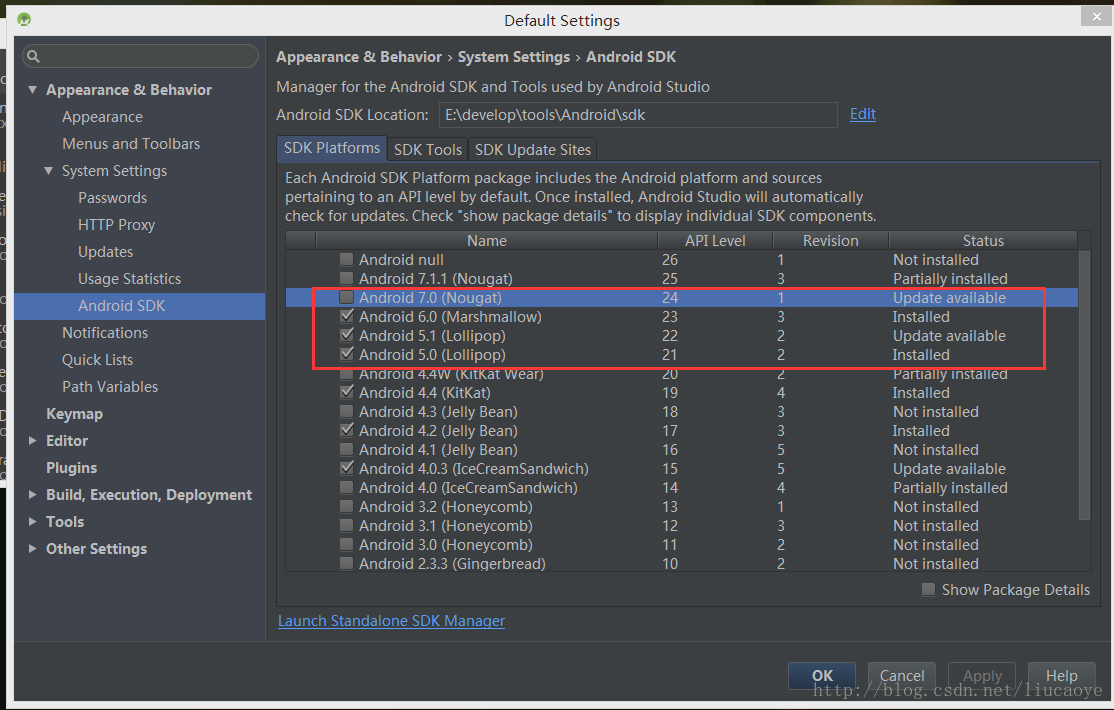The width and height of the screenshot is (1114, 710).
Task: Check Android 2.3.3 (Gingerbread) checkbox
Action: [x=346, y=563]
